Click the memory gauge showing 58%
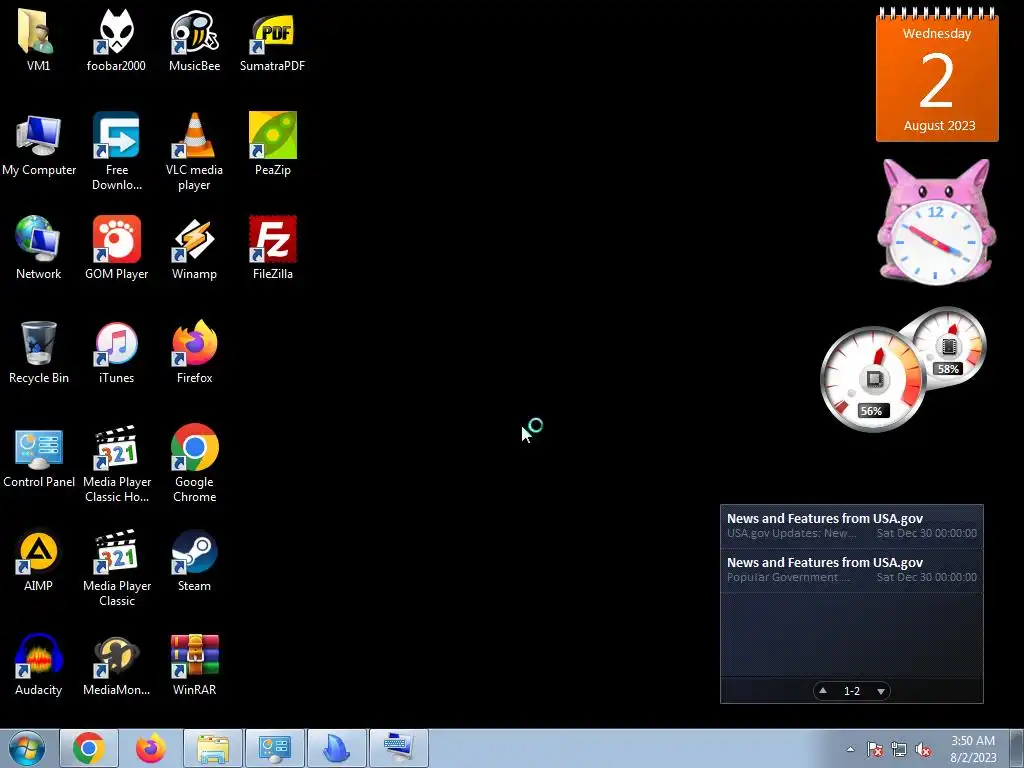The image size is (1024, 768). (949, 346)
